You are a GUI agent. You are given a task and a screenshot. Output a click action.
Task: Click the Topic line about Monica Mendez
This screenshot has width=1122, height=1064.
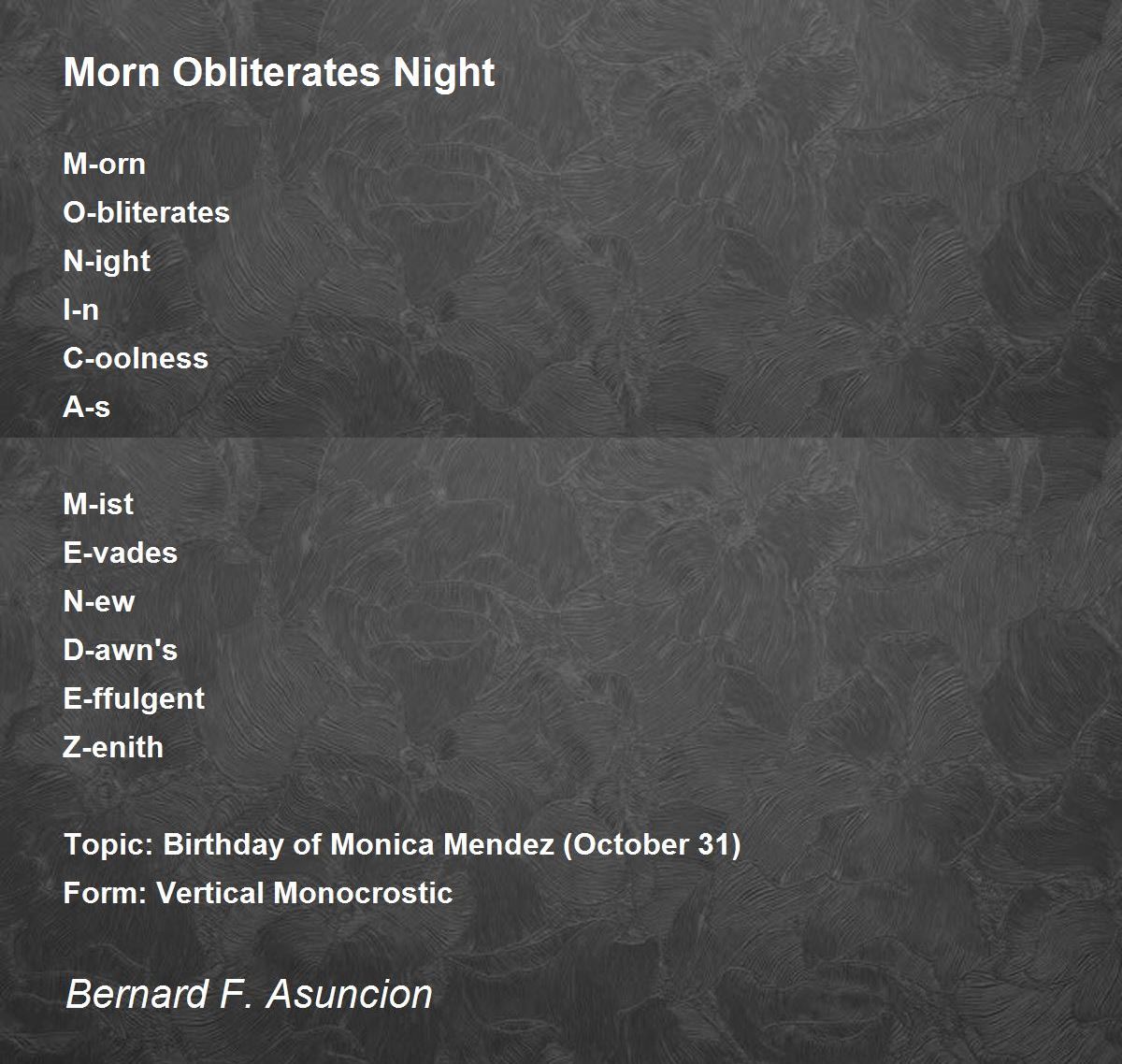pyautogui.click(x=402, y=845)
